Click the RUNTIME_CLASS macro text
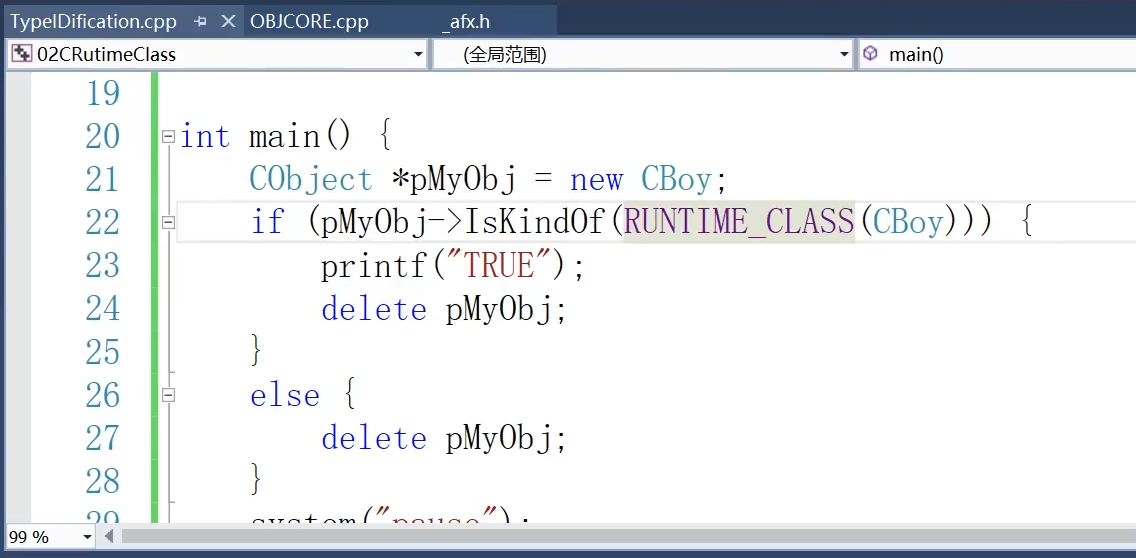 (x=739, y=222)
